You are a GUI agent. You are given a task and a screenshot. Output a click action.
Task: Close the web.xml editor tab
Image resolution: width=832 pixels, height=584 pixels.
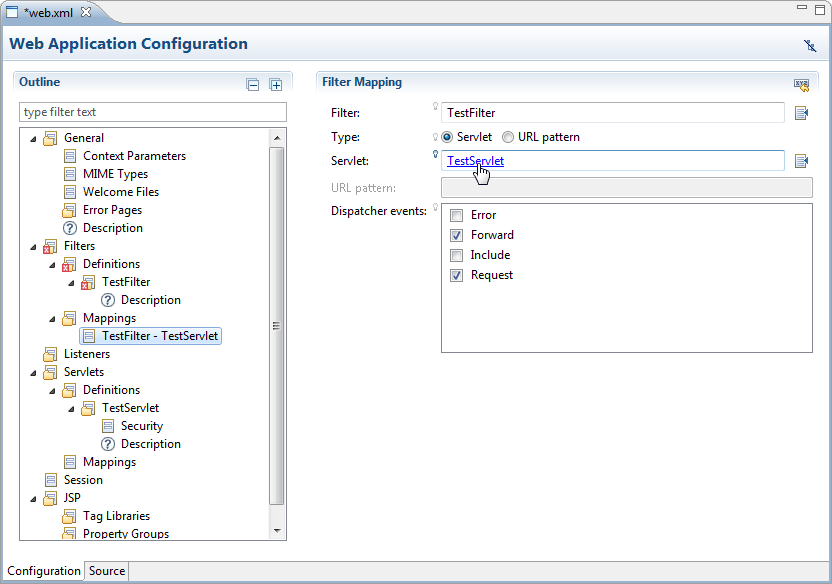tap(86, 12)
